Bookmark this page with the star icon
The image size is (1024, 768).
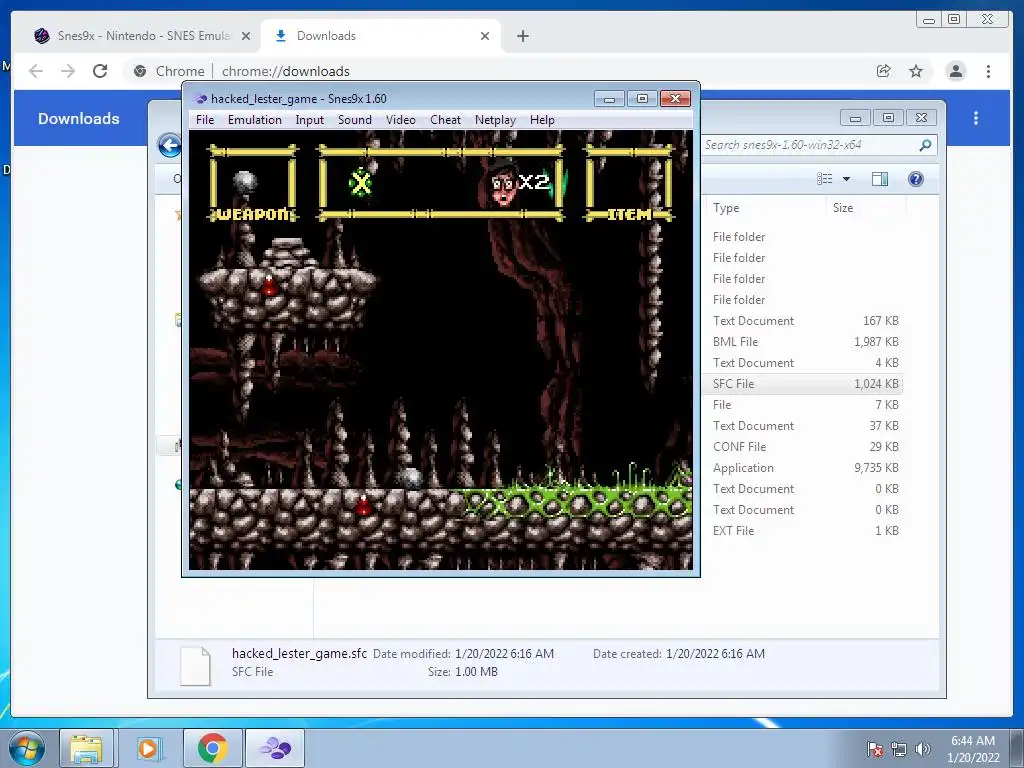tap(916, 71)
